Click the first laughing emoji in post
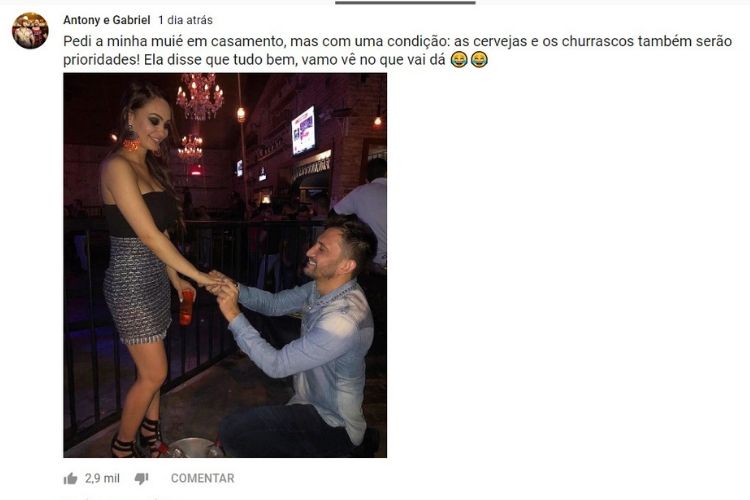Viewport: 750px width, 500px height. point(459,60)
